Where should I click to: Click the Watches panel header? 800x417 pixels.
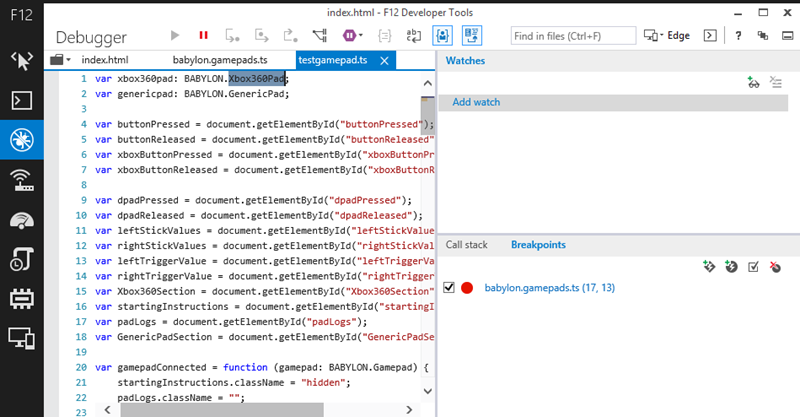tap(465, 61)
